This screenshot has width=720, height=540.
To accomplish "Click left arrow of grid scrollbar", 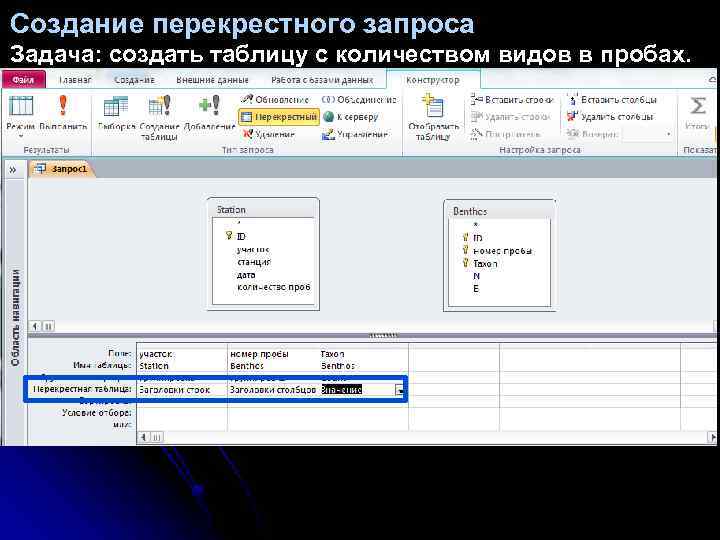I will pyautogui.click(x=144, y=437).
